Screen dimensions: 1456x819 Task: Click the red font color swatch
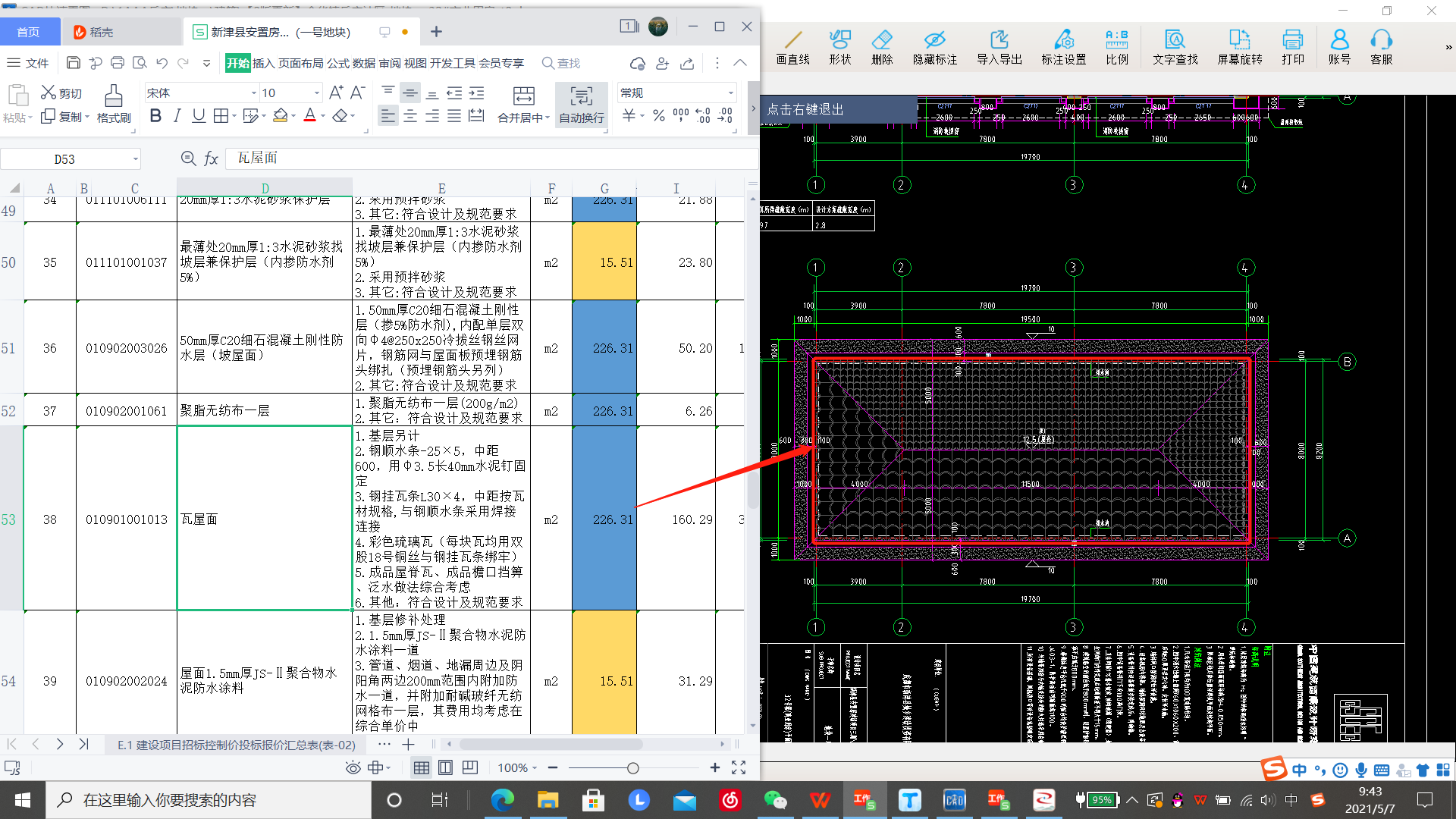click(309, 116)
